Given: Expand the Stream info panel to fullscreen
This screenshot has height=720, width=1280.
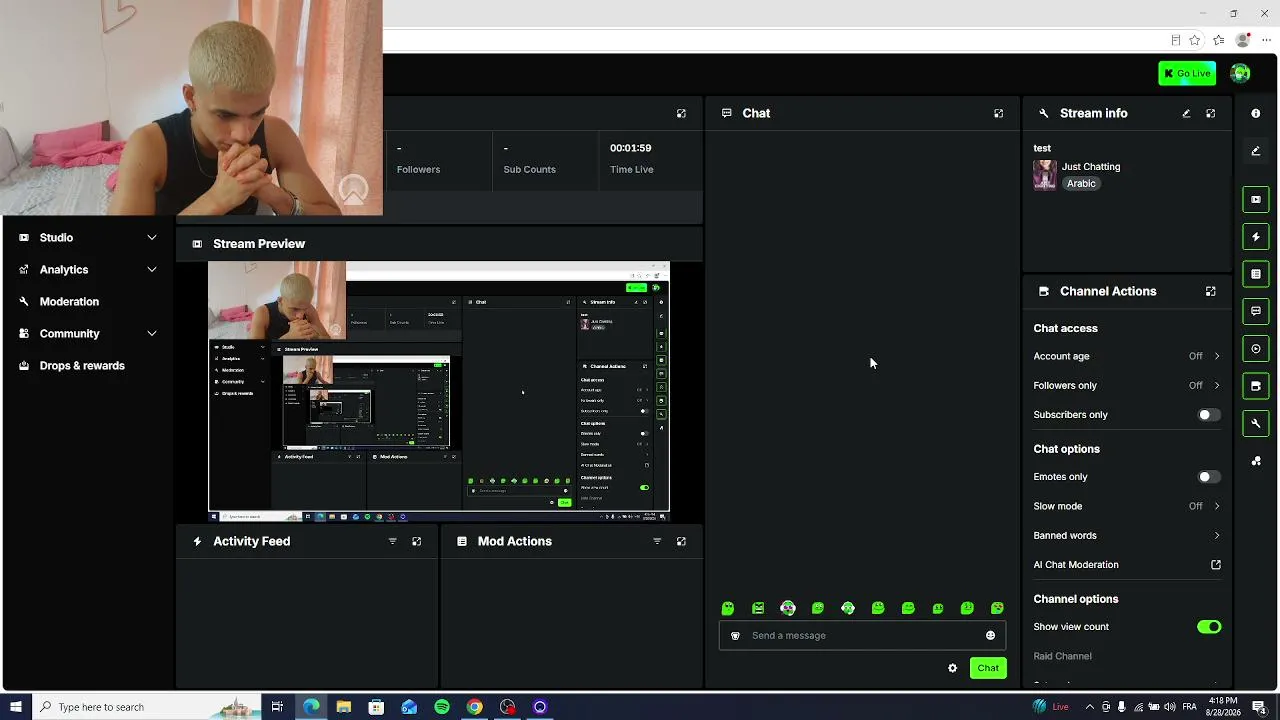Looking at the screenshot, I should 1210,113.
